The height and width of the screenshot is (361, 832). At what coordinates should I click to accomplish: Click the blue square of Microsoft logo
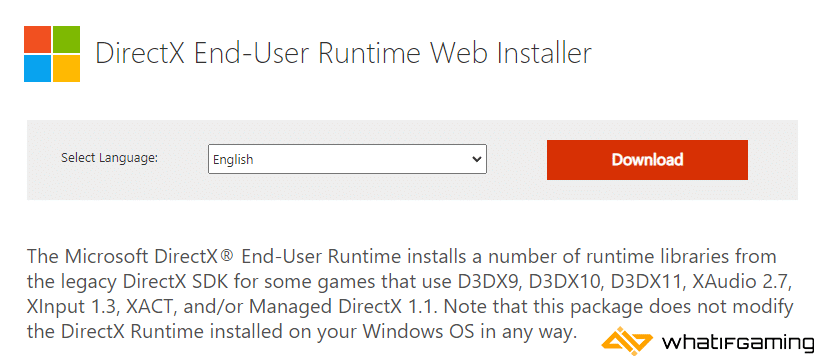point(37,69)
